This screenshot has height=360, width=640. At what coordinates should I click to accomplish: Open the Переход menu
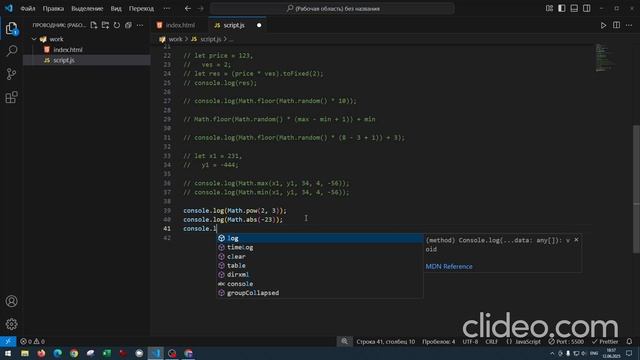[x=141, y=8]
